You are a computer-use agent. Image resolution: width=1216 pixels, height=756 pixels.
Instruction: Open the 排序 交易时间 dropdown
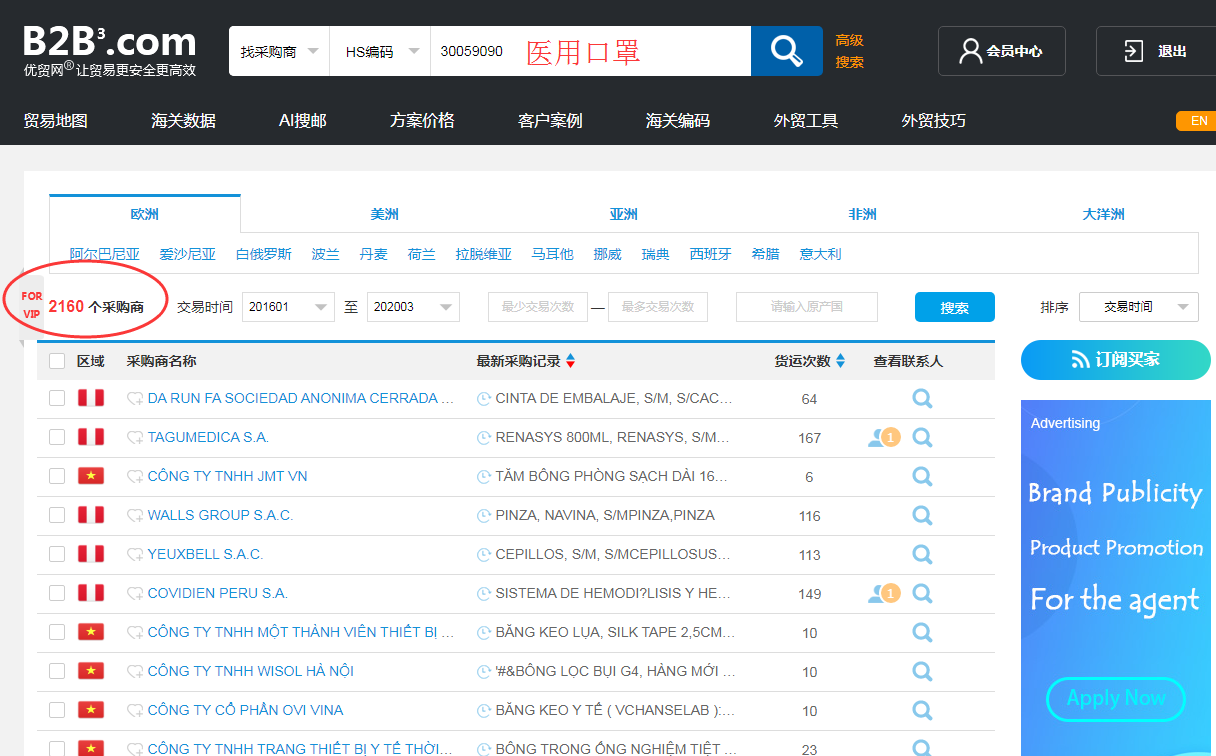click(x=1139, y=307)
